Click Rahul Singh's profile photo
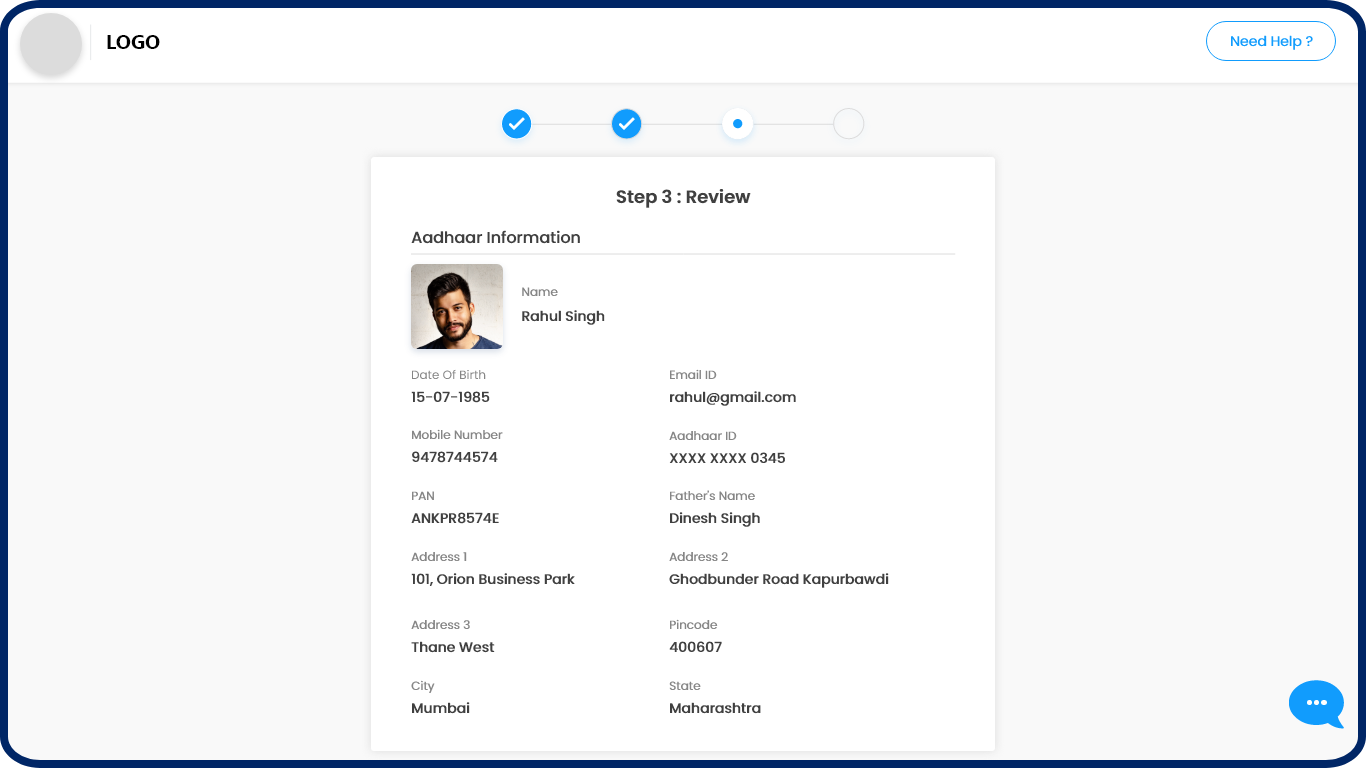Image resolution: width=1366 pixels, height=768 pixels. click(457, 307)
